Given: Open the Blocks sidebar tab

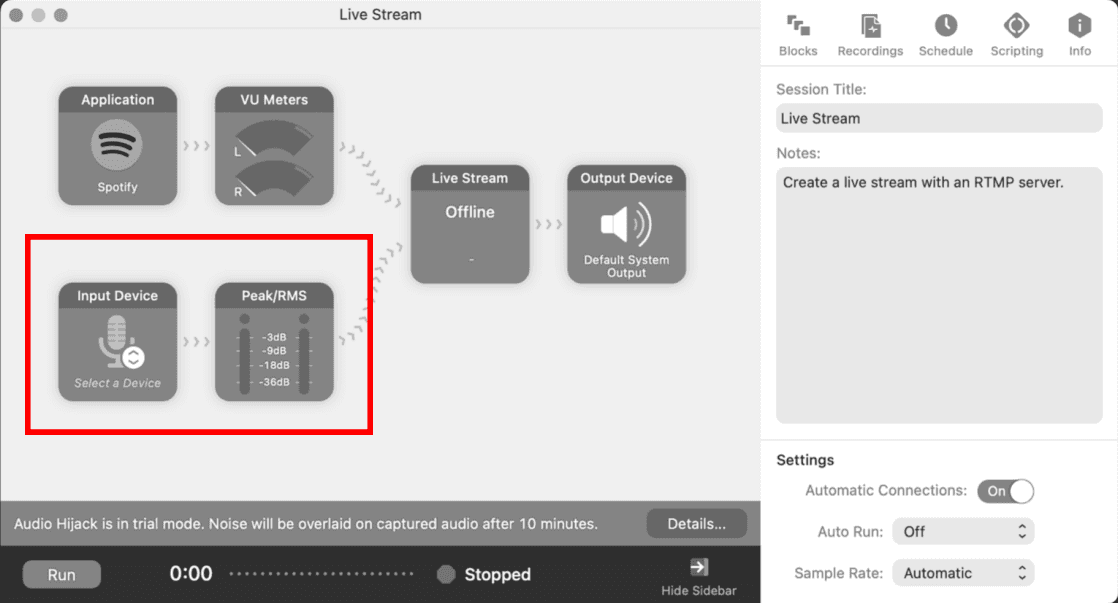Looking at the screenshot, I should [798, 36].
